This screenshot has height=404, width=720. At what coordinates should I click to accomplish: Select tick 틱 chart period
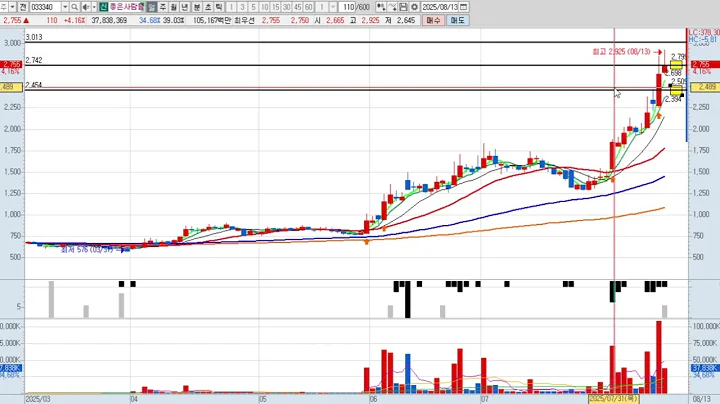219,7
